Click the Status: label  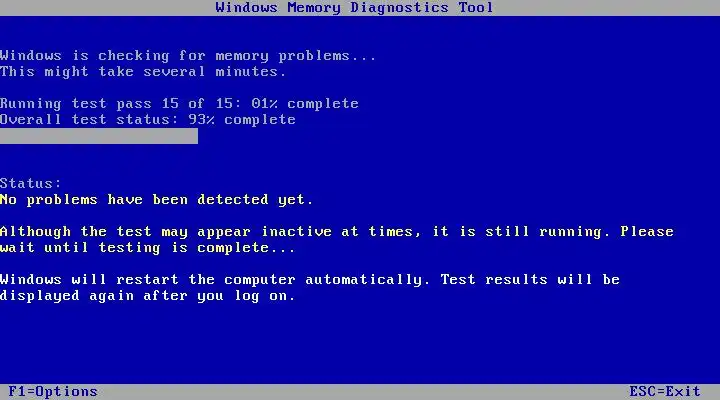click(30, 183)
